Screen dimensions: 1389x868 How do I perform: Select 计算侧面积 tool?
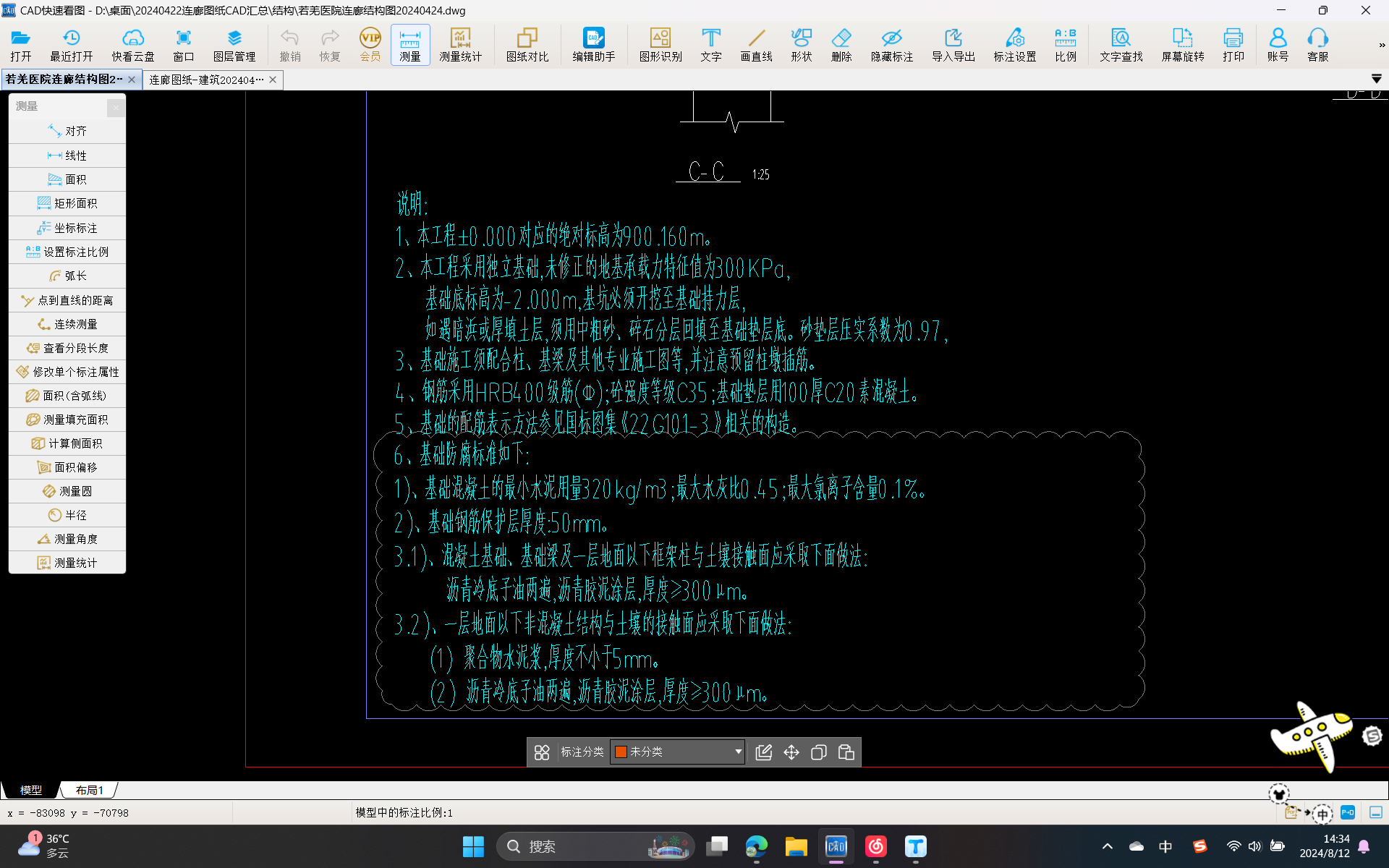pyautogui.click(x=67, y=443)
